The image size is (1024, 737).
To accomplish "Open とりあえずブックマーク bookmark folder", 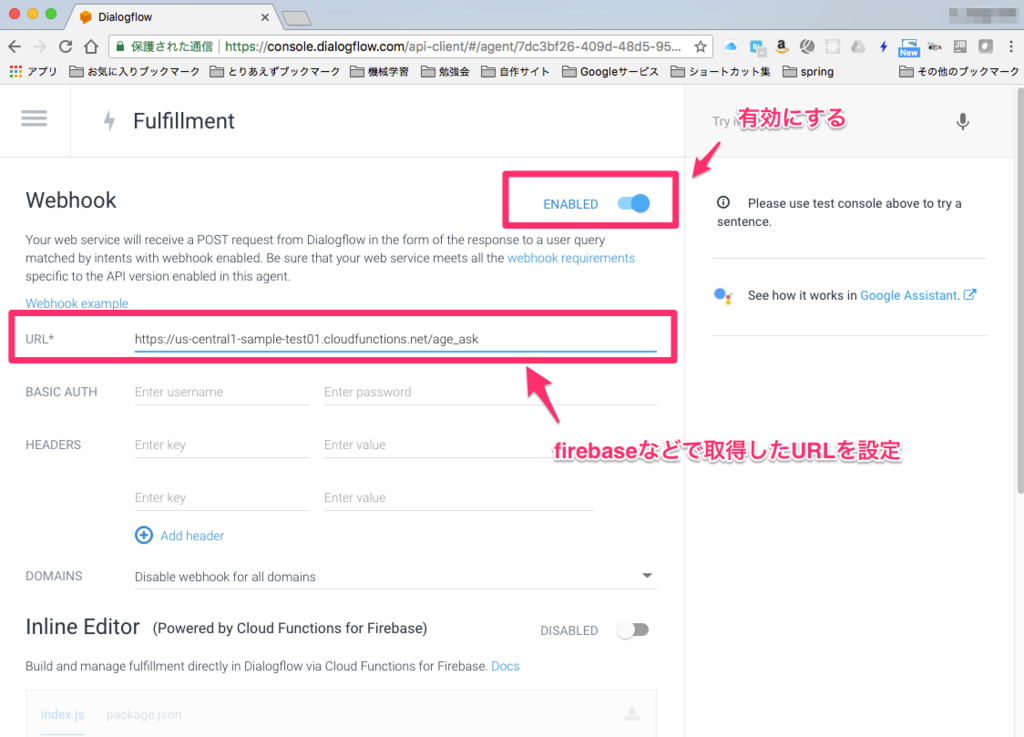I will coord(275,71).
